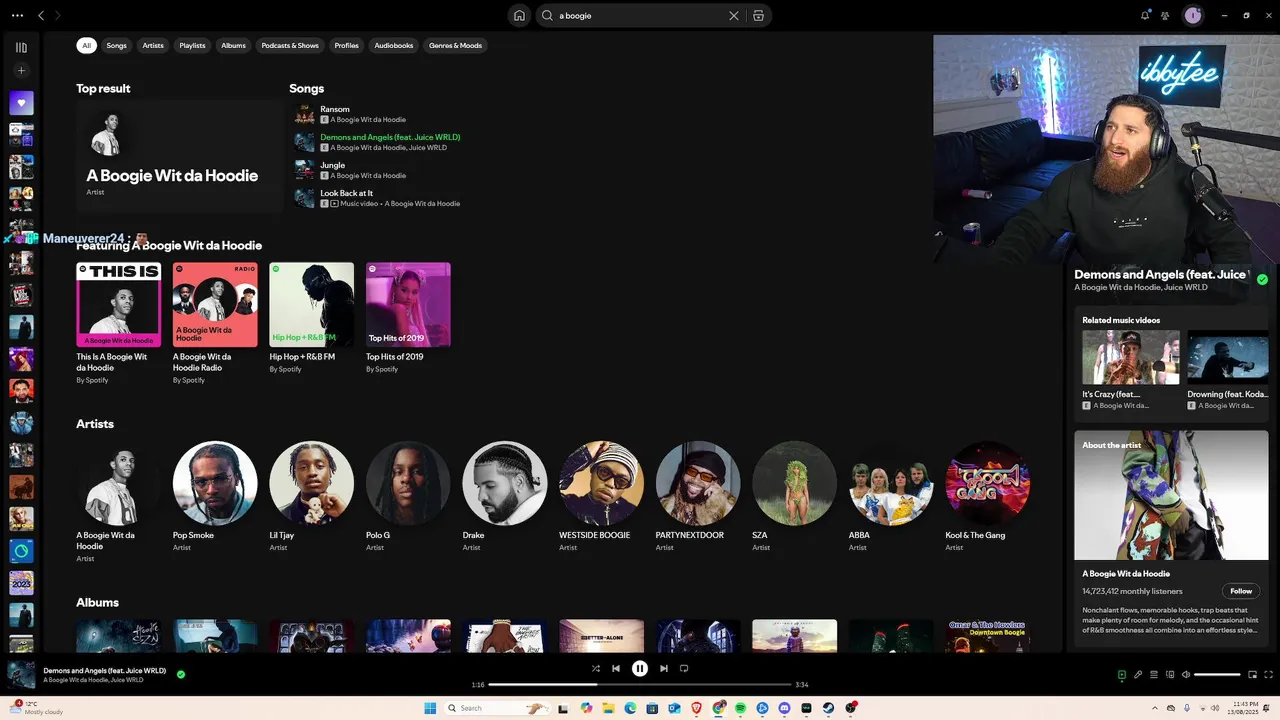Play the song Ransom
The height and width of the screenshot is (720, 1280).
(x=304, y=114)
